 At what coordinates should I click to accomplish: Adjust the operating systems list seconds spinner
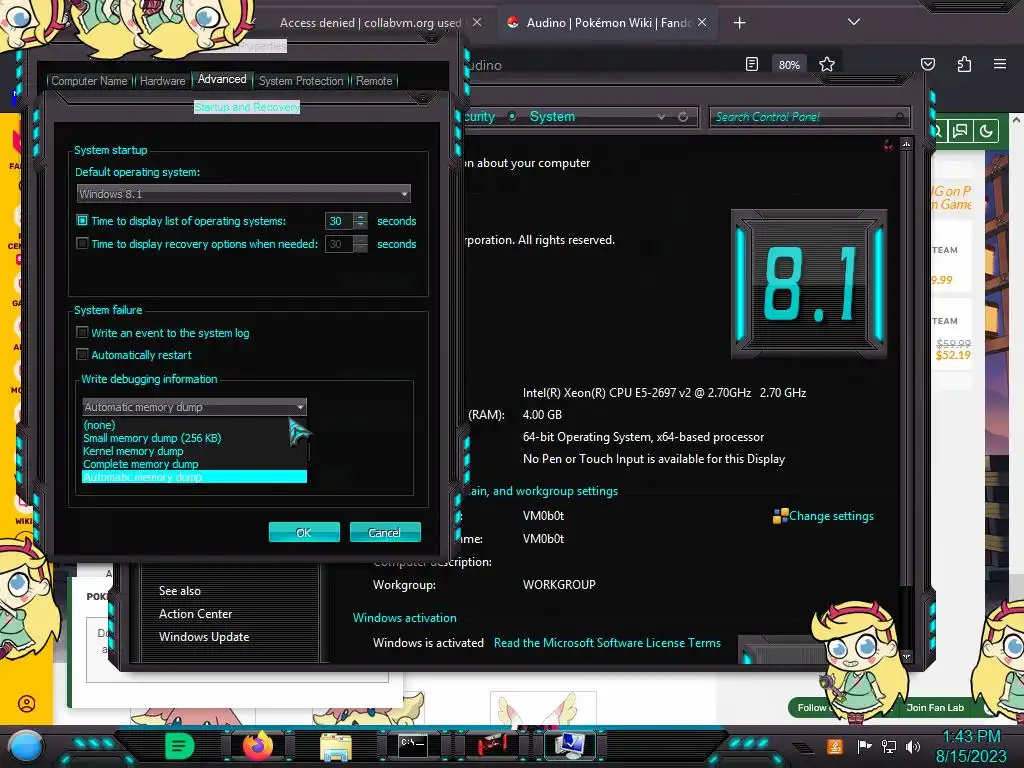click(x=360, y=221)
